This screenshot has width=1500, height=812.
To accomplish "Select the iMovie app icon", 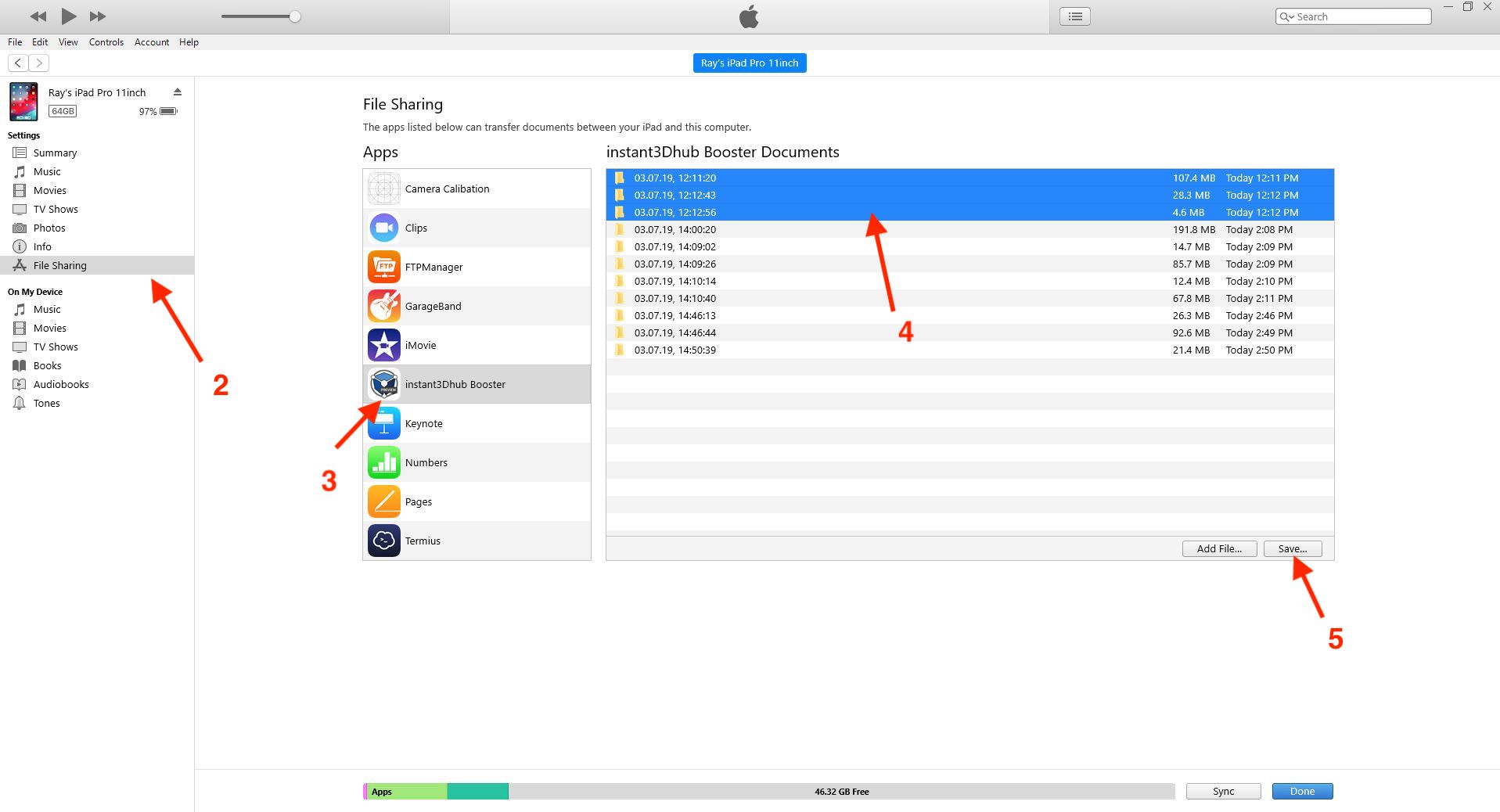I will pos(384,345).
